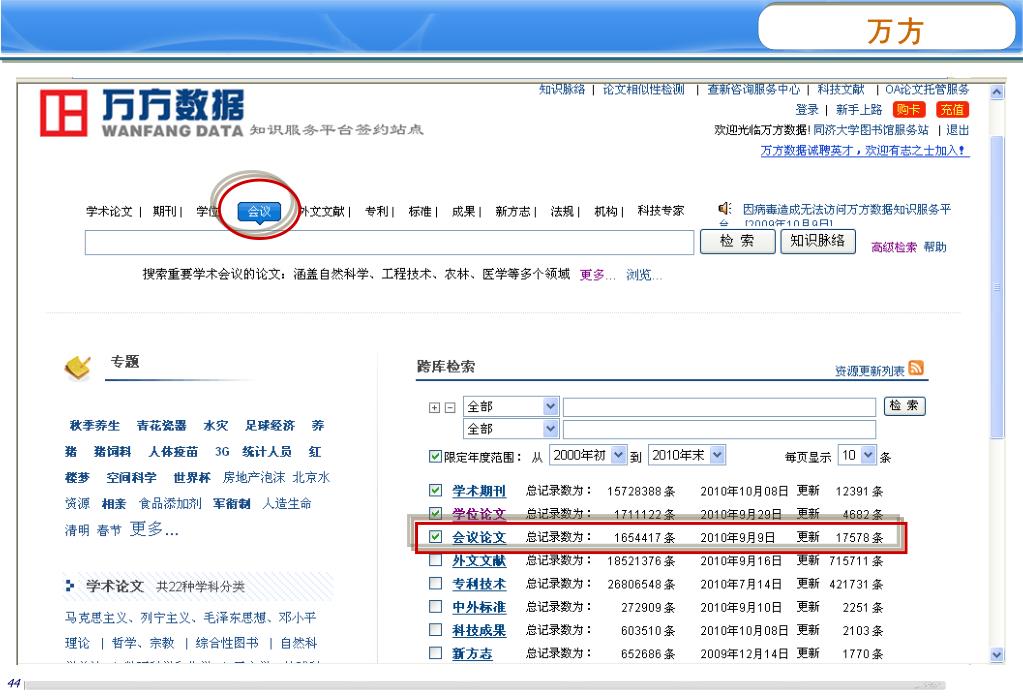The image size is (1023, 696).
Task: Open the 科技专家 search tab
Action: click(x=661, y=211)
